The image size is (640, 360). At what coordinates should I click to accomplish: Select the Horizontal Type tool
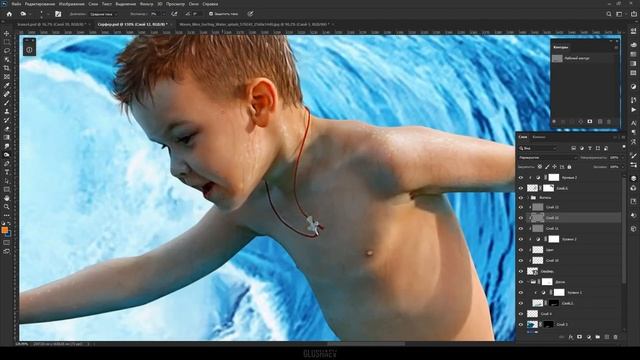[x=7, y=172]
